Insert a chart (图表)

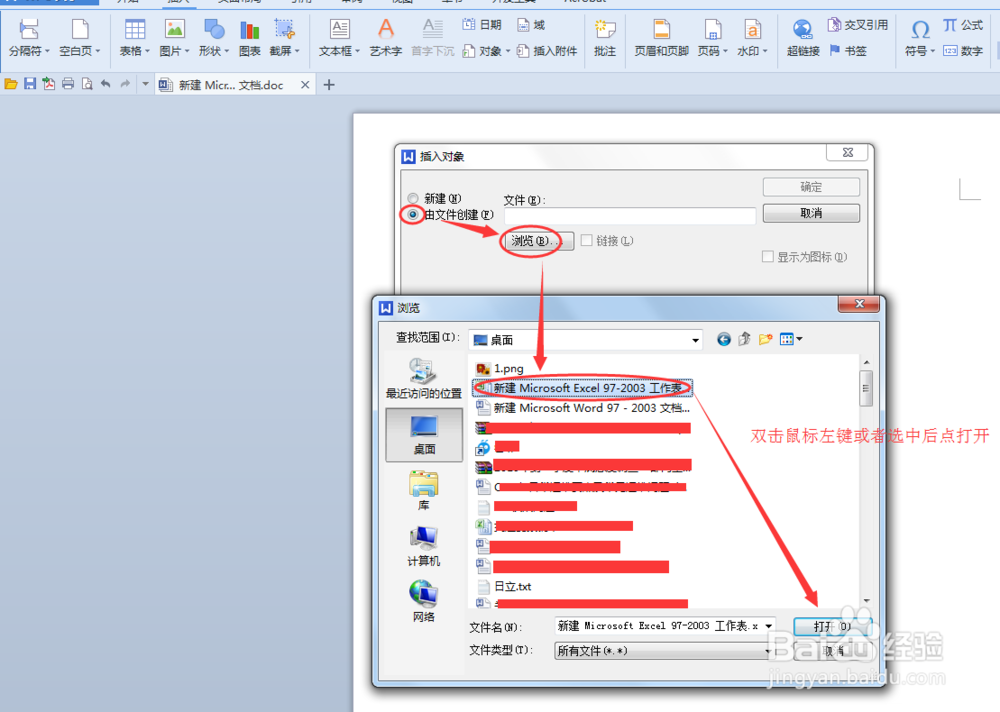249,37
